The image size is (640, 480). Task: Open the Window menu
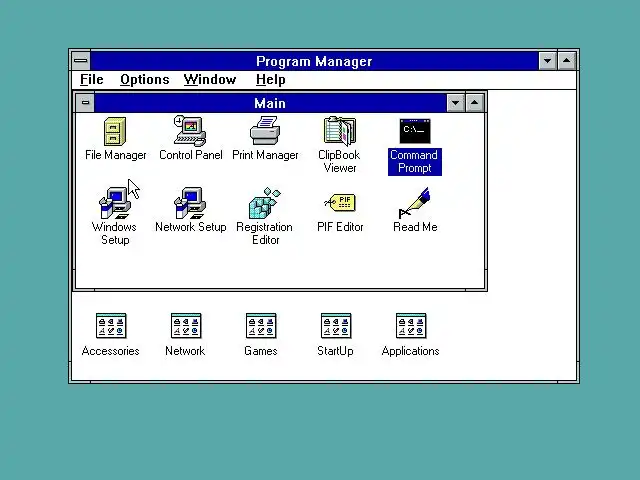(210, 80)
